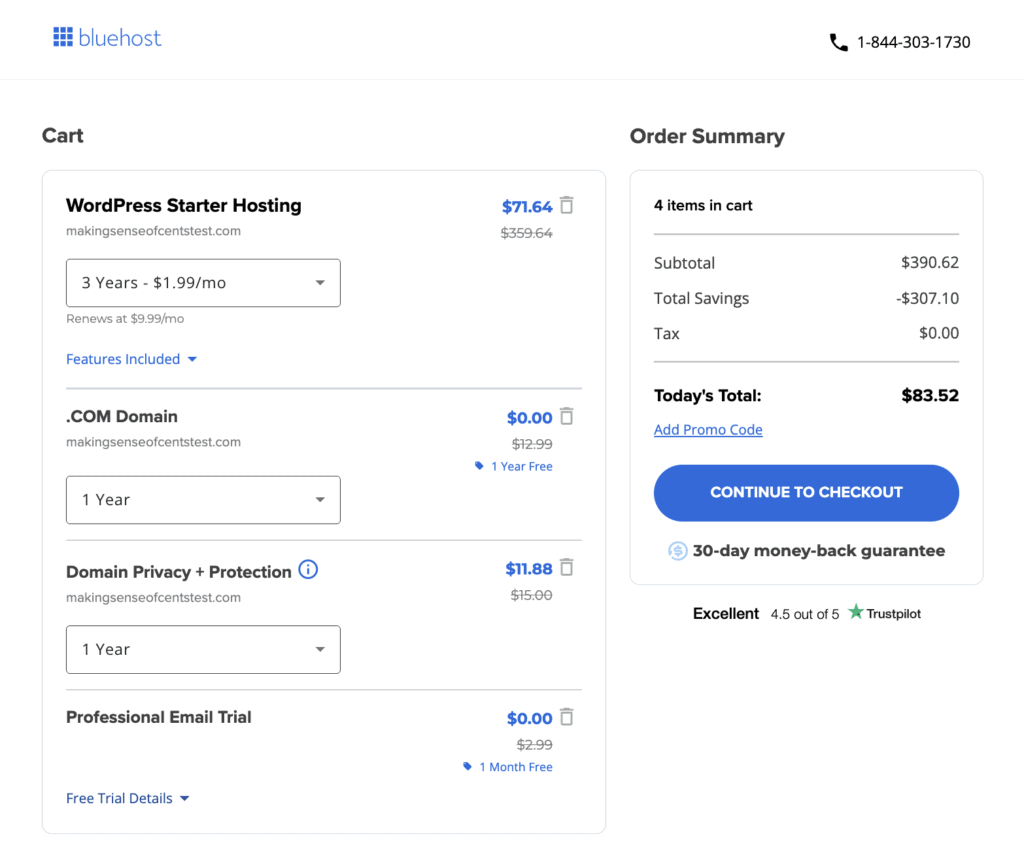Image resolution: width=1024 pixels, height=847 pixels.
Task: Open the .COM Domain 1 Year dropdown
Action: 203,500
